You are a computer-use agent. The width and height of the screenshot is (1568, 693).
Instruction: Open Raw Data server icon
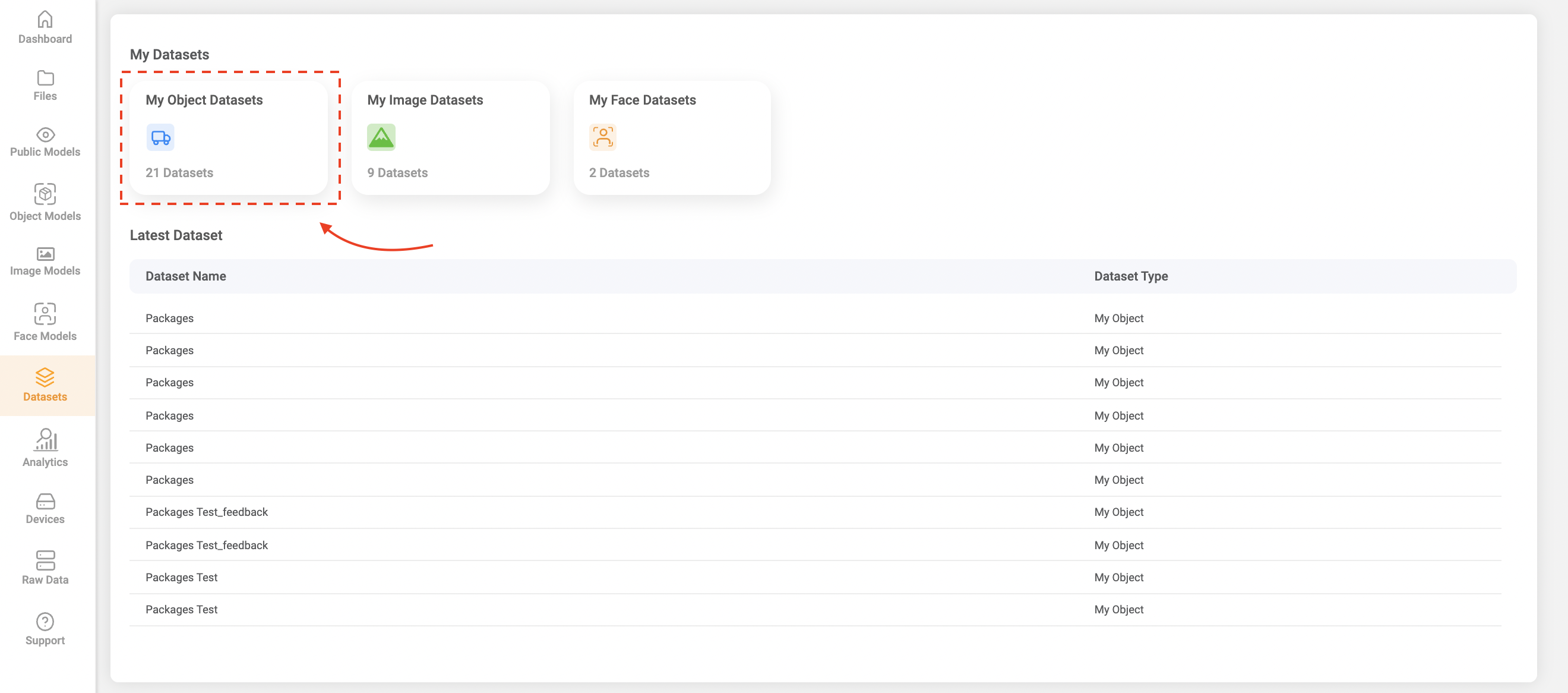tap(45, 560)
